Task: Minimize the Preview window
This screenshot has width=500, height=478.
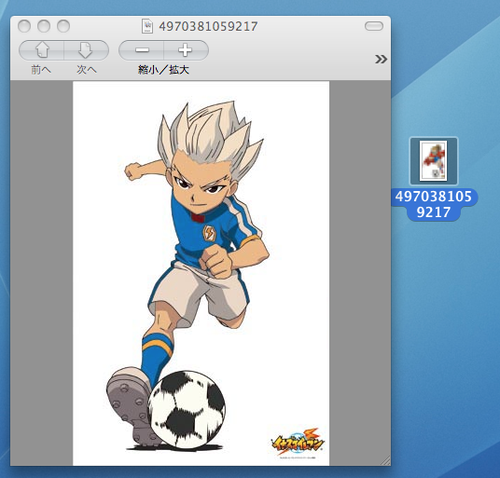Action: [x=44, y=26]
